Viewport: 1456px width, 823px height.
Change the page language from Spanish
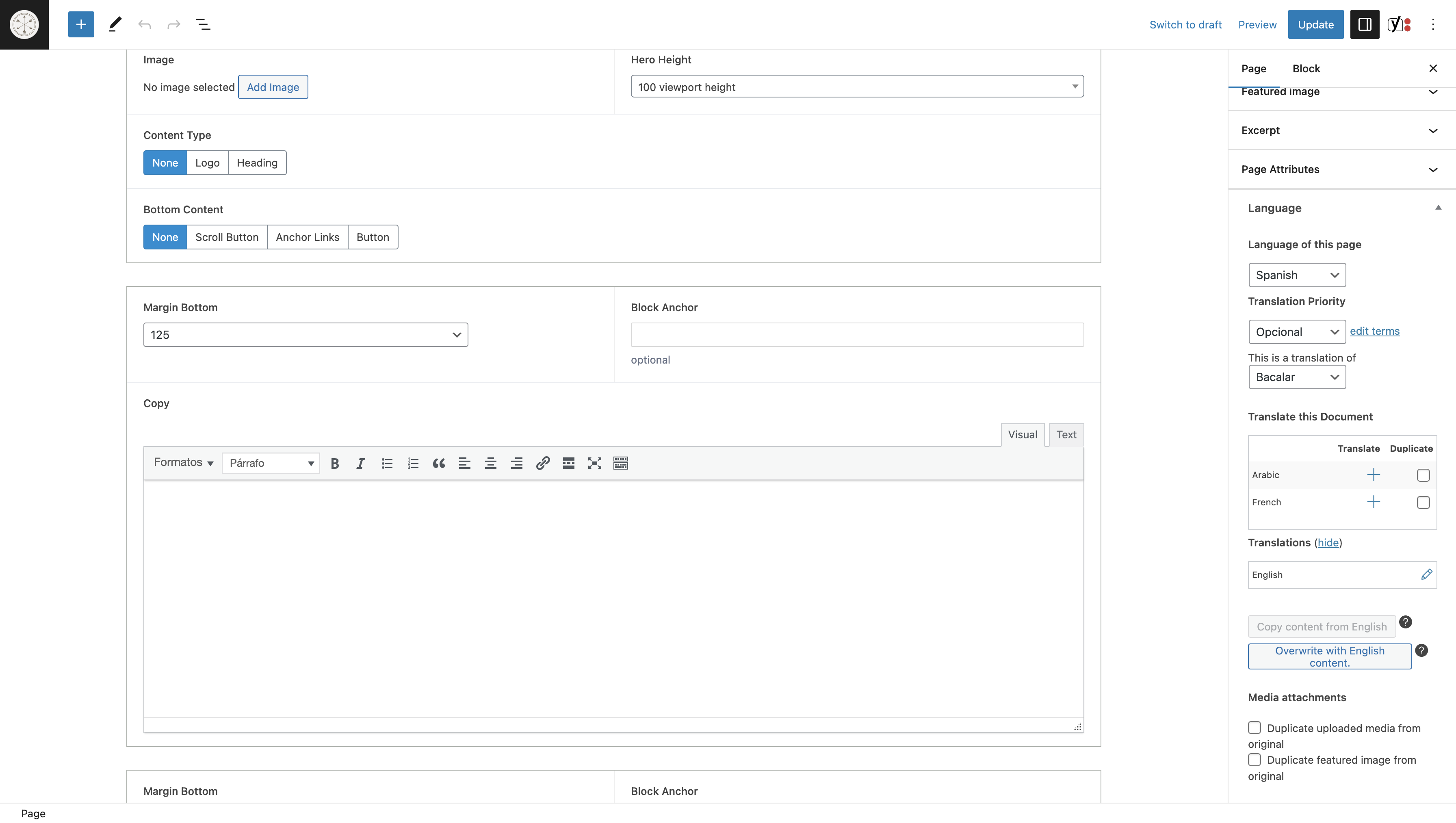tap(1297, 275)
